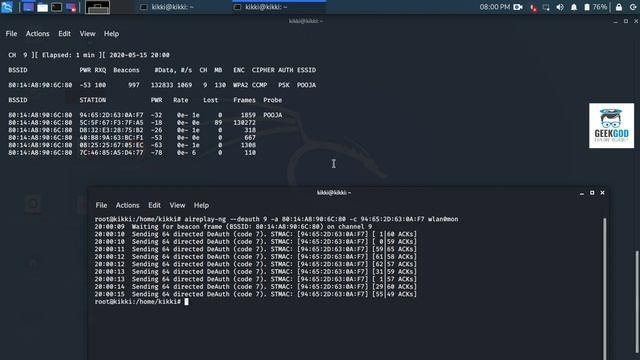The image size is (640, 360).
Task: Open the volume speaker tray icon
Action: point(560,7)
